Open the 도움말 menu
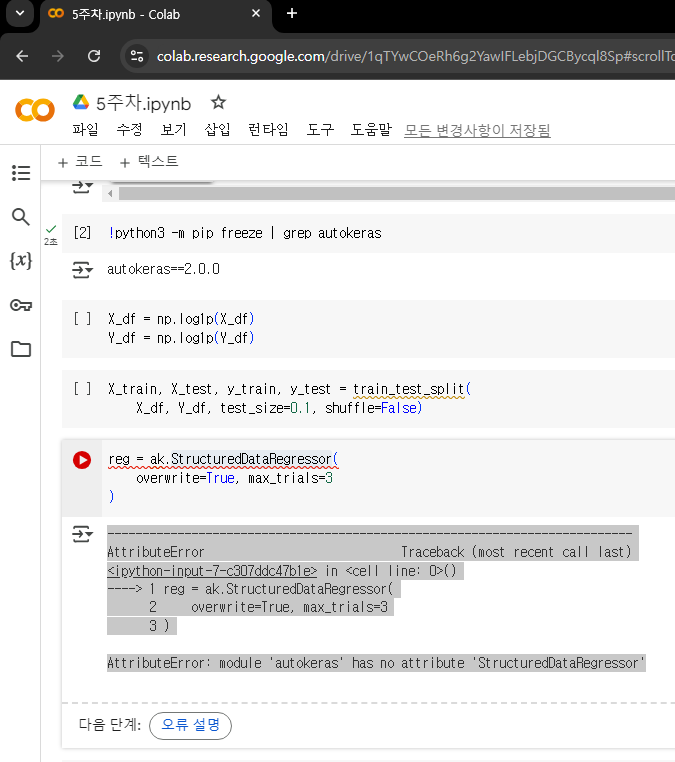 (371, 129)
